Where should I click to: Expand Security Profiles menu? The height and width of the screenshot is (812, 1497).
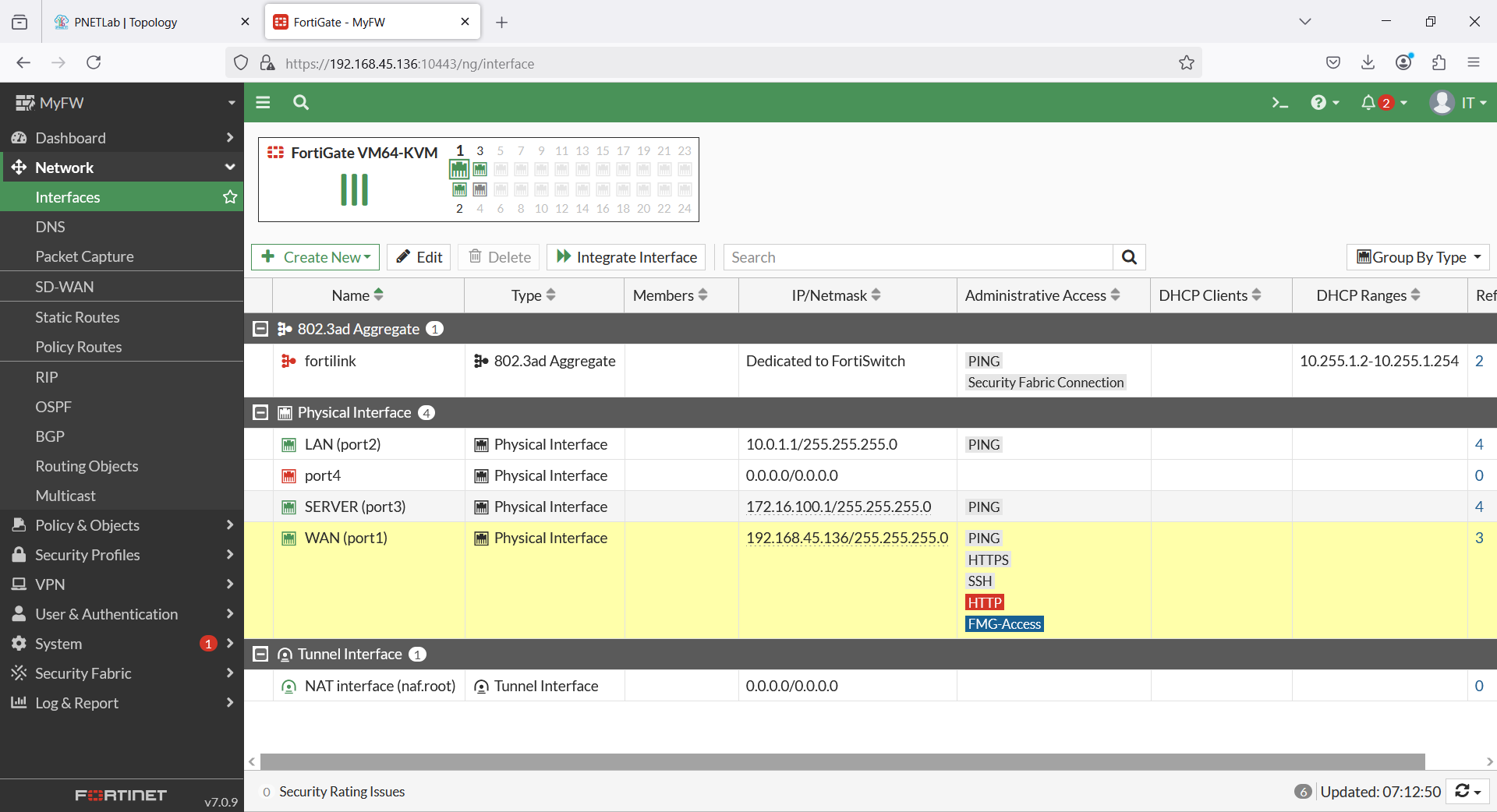(x=122, y=555)
